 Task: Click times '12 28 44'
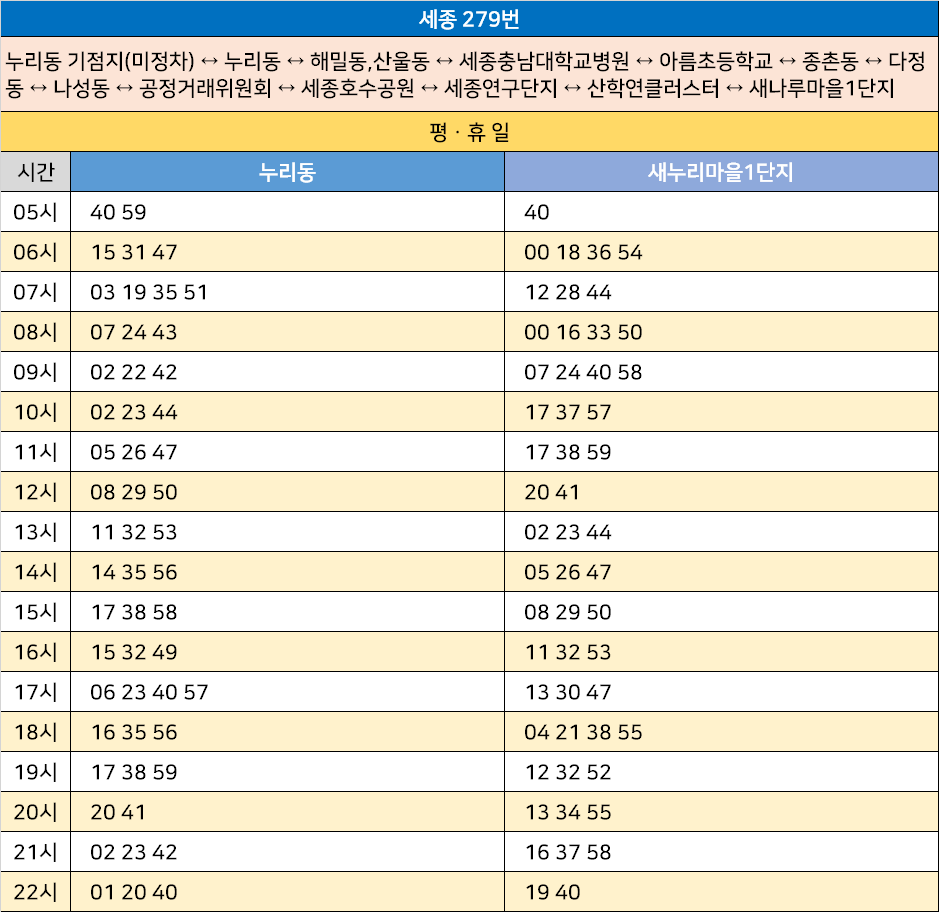568,292
